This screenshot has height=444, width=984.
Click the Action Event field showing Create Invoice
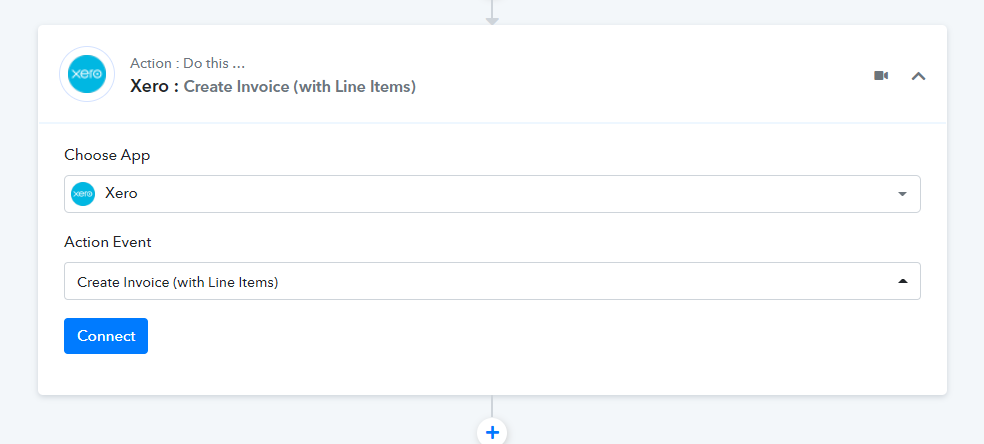[492, 281]
